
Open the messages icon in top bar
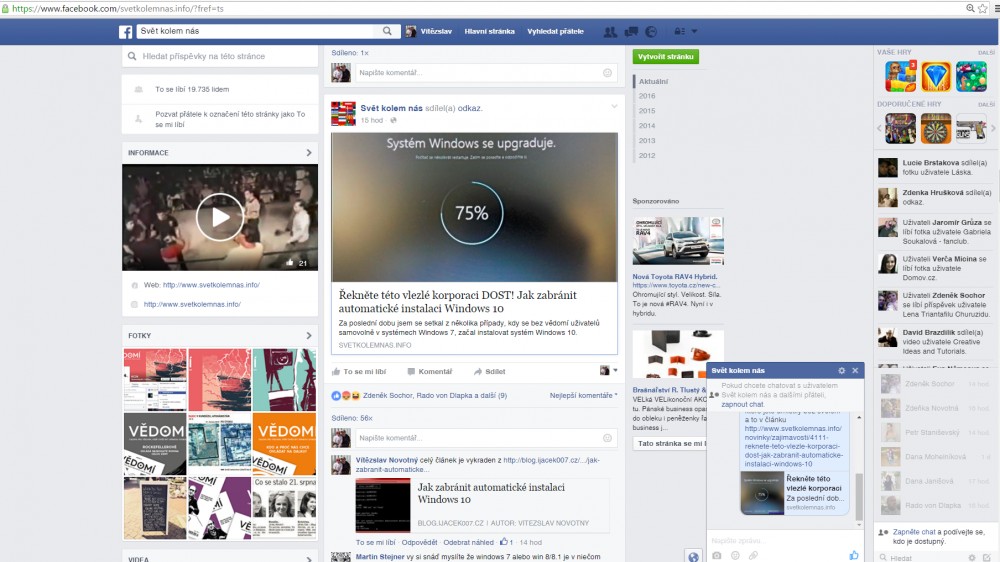click(631, 32)
